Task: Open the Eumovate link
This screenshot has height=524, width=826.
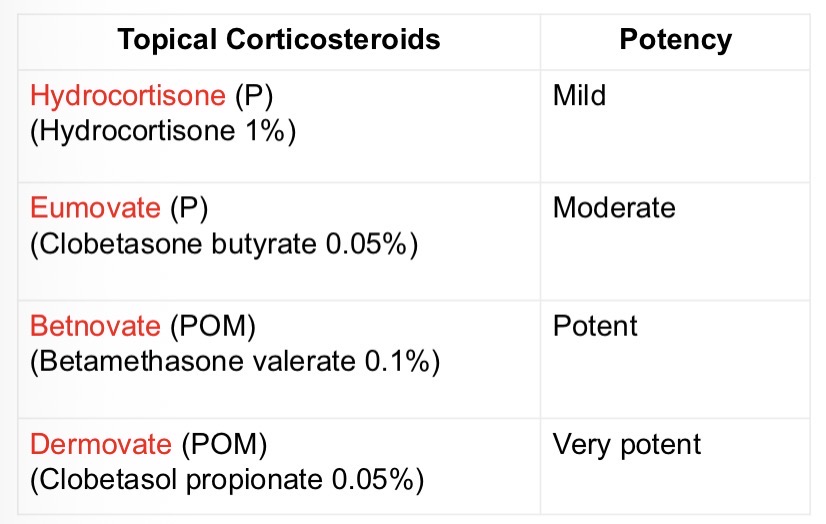Action: [x=95, y=208]
